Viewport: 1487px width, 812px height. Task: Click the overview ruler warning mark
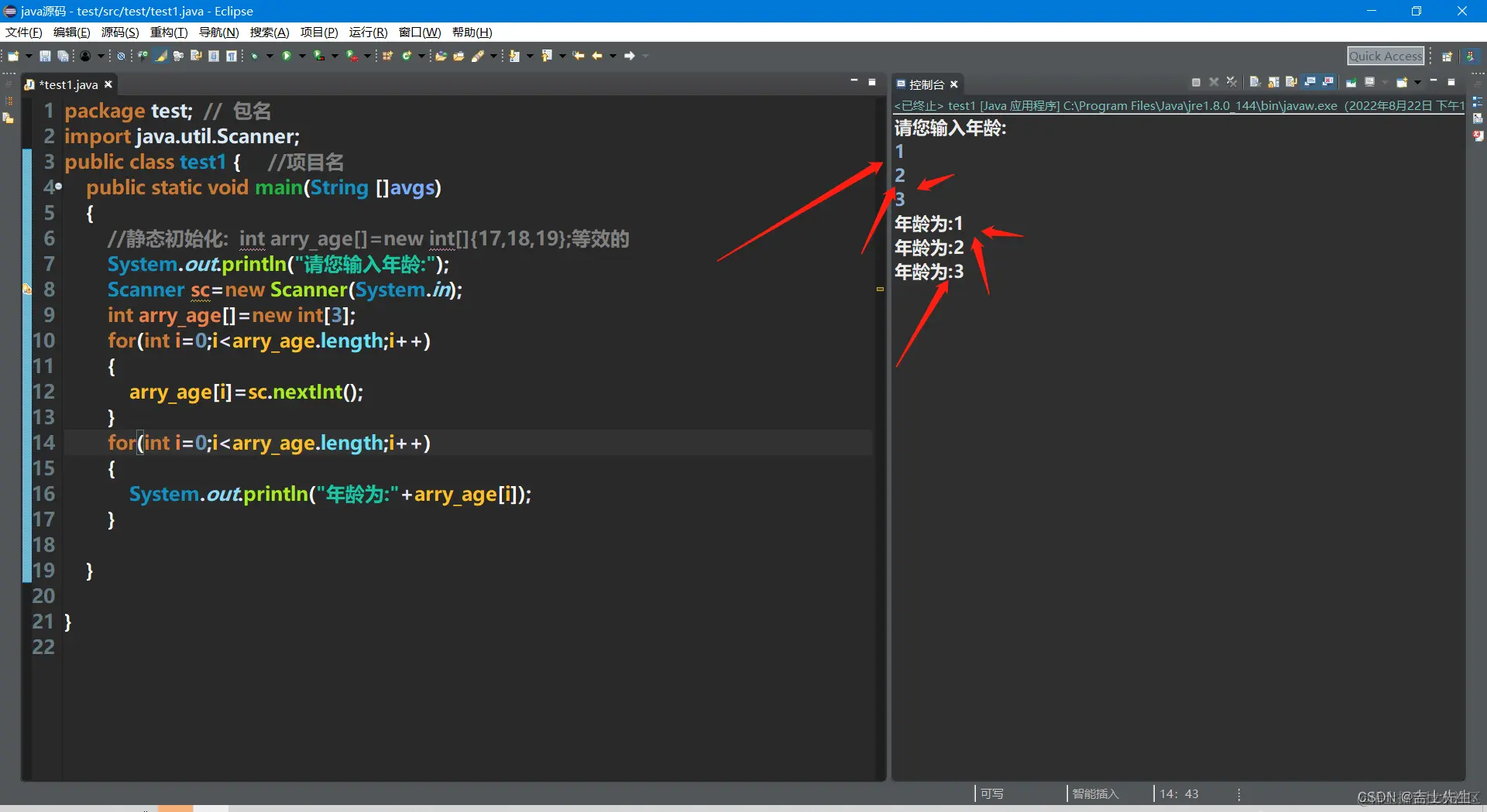click(x=880, y=289)
